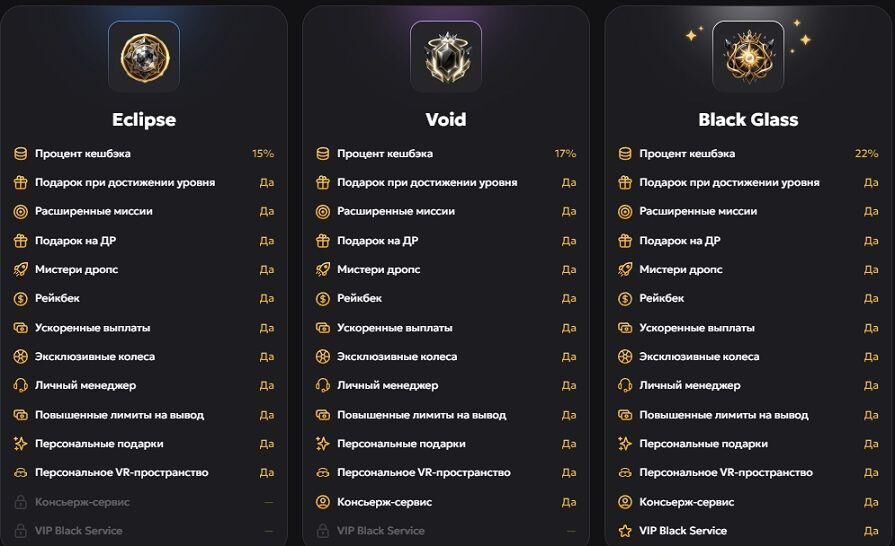Click Расширенные миссии target icon in Black Glass
The height and width of the screenshot is (546, 895).
click(625, 212)
